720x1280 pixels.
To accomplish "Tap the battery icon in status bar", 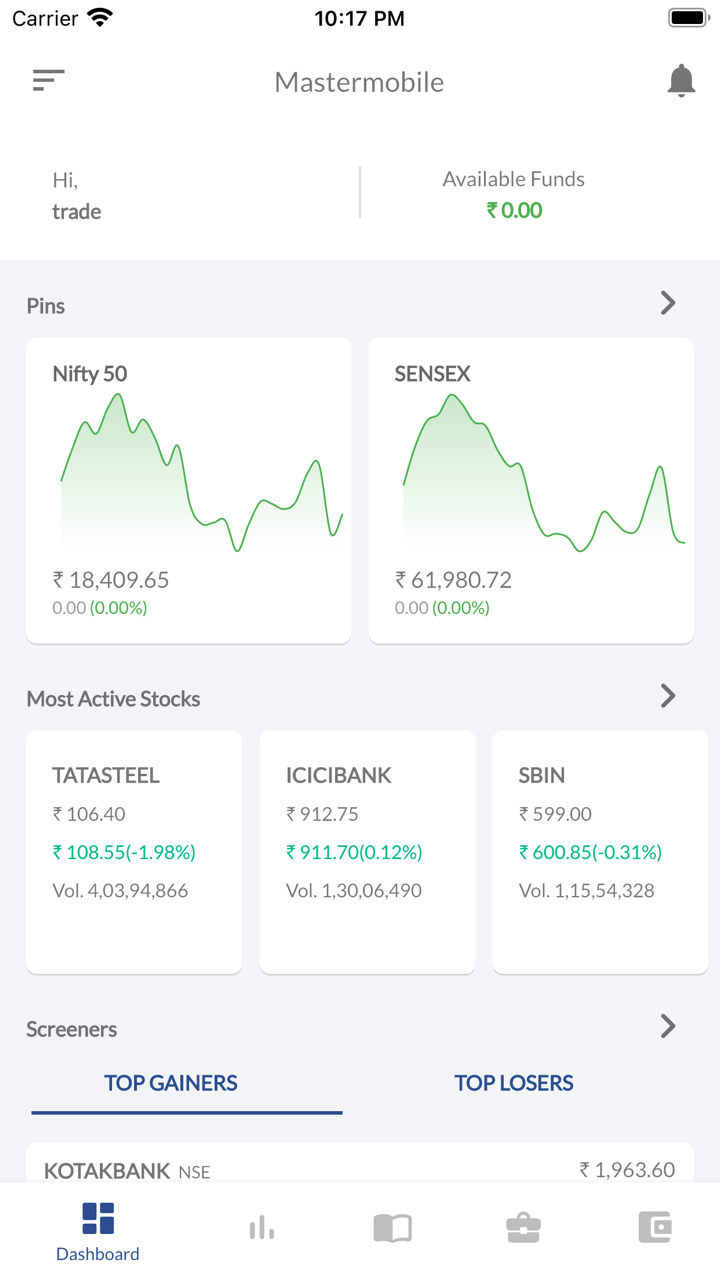I will tap(687, 18).
